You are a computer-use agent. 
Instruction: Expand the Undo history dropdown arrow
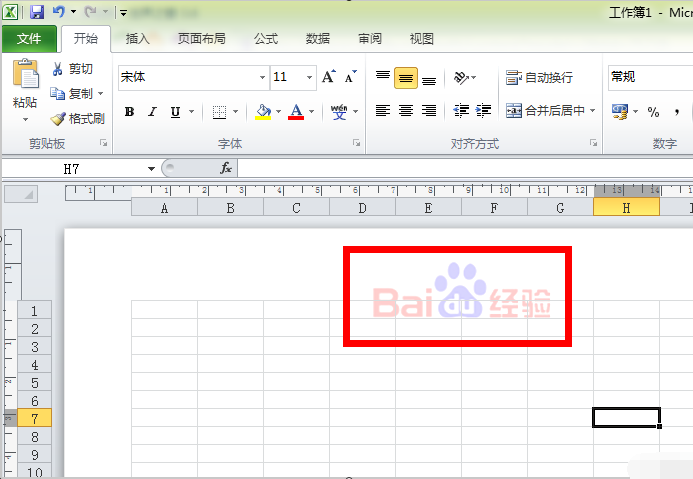point(73,12)
